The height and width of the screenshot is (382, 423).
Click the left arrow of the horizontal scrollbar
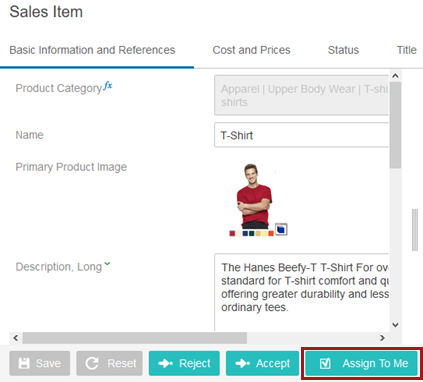click(x=16, y=338)
